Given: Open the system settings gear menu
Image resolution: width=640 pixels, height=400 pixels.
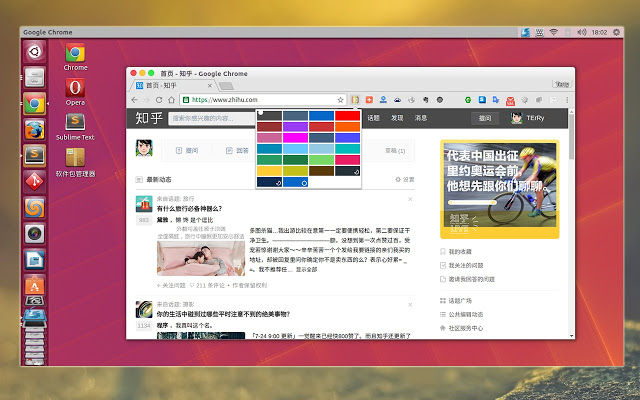Looking at the screenshot, I should tap(616, 32).
